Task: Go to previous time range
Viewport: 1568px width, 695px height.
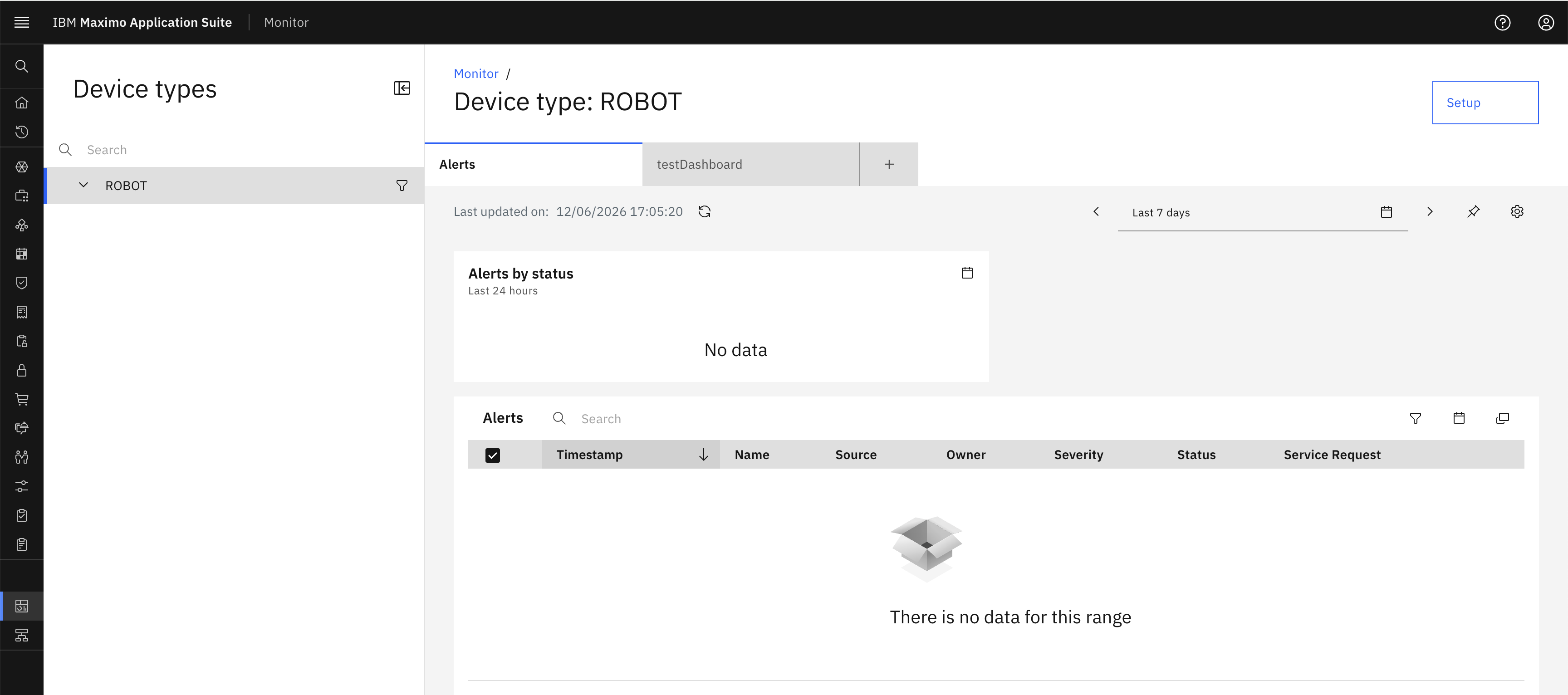Action: click(x=1096, y=211)
